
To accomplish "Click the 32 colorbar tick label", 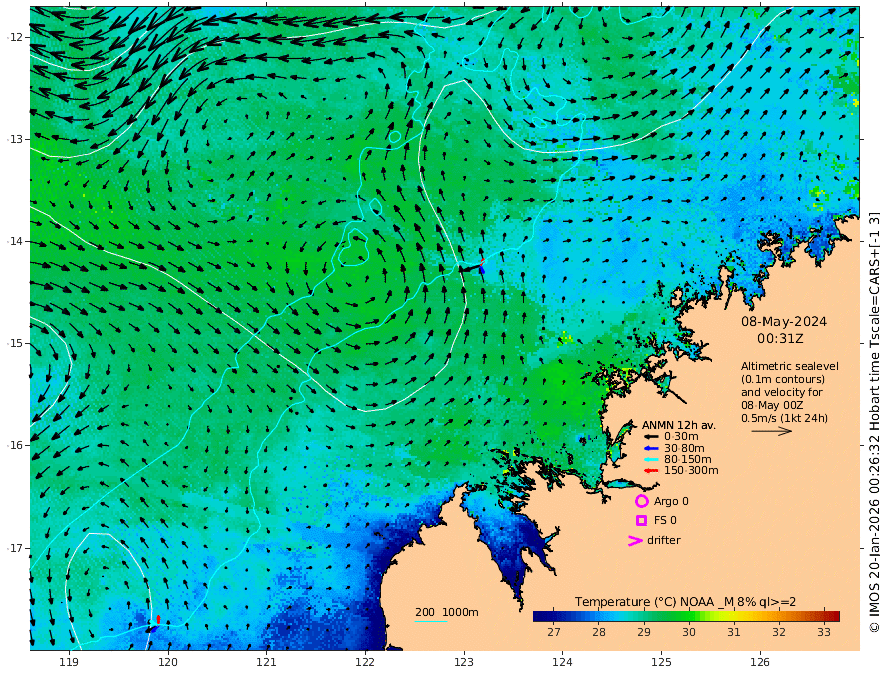I will coord(778,632).
